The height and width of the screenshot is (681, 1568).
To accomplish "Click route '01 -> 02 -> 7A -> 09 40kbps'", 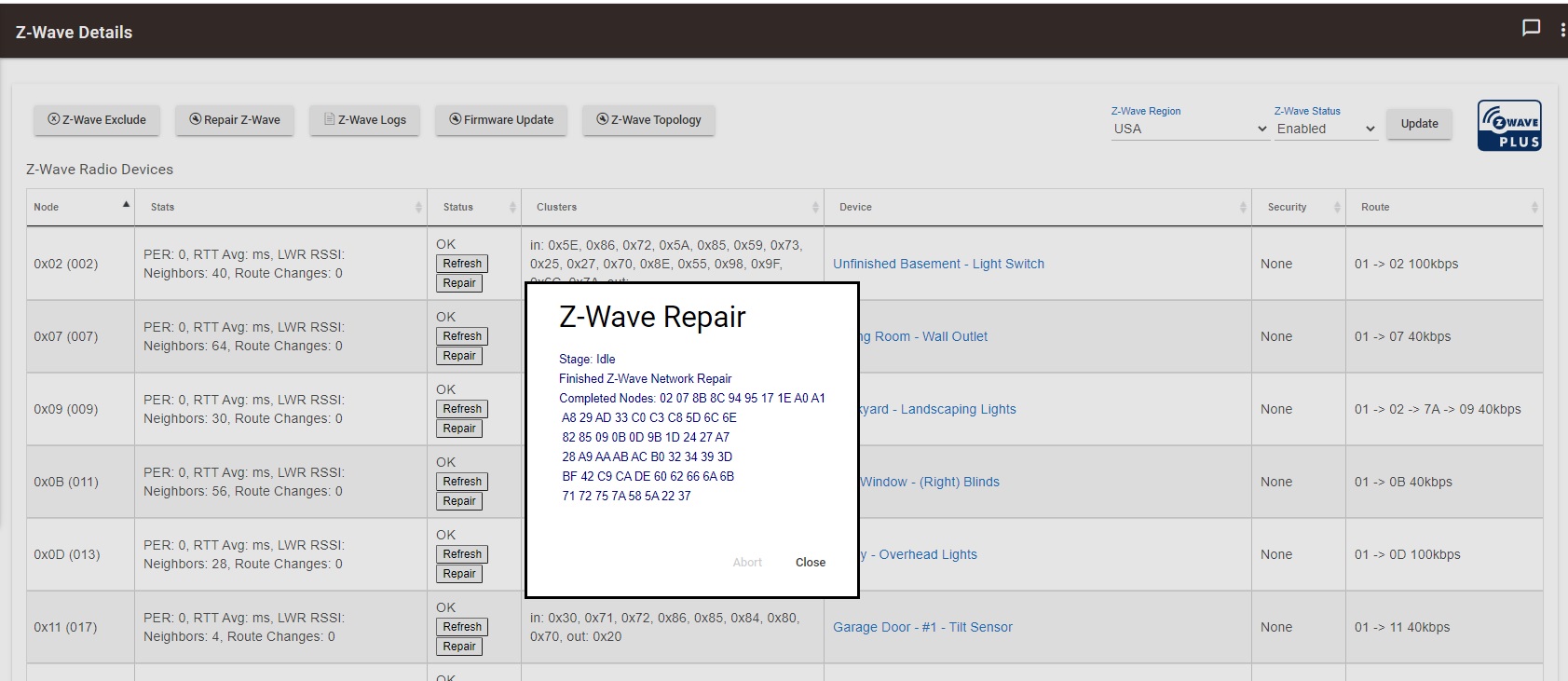I will click(x=1438, y=409).
